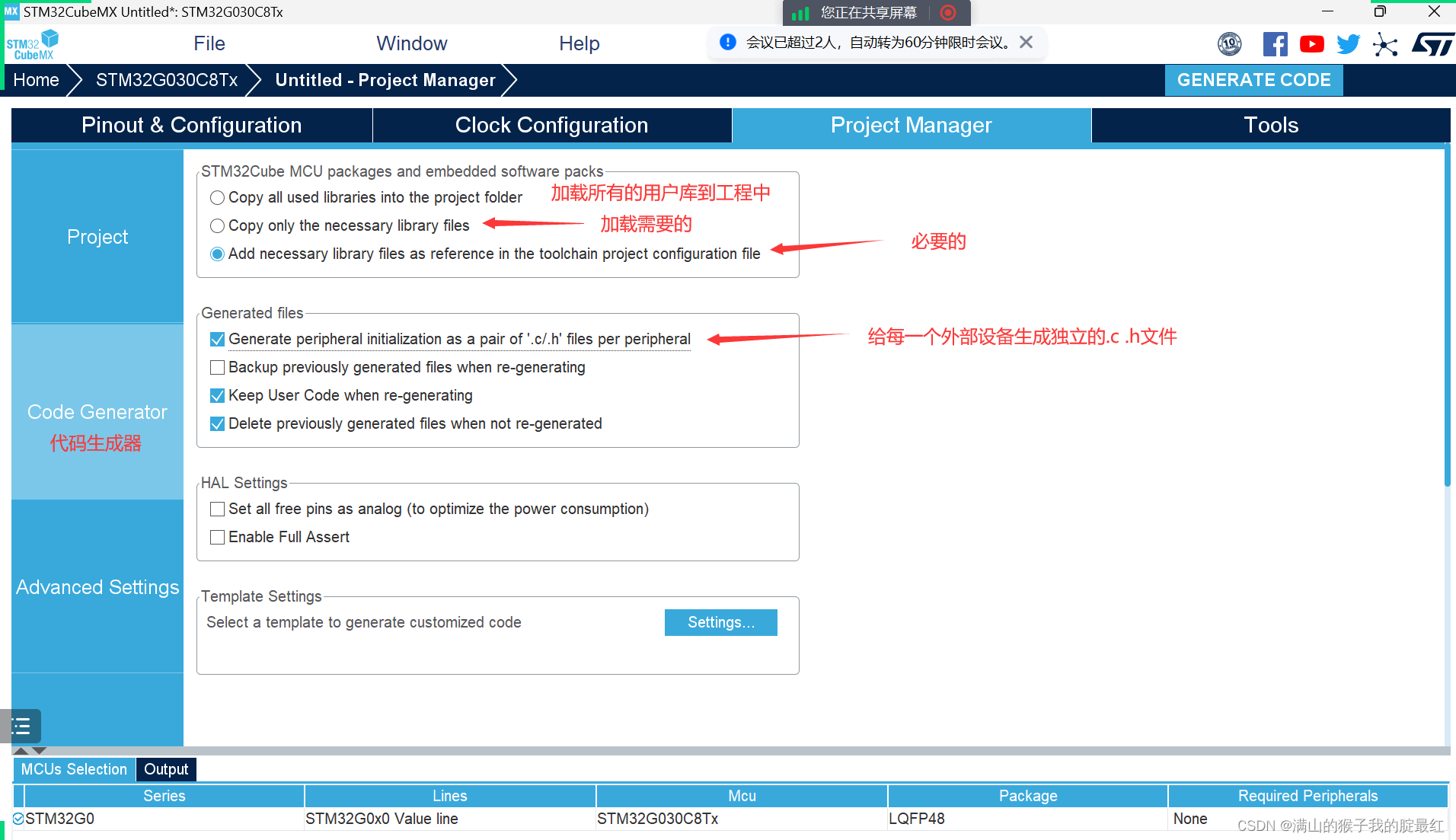Toggle Keep User Code when re-generating
Image resolution: width=1456 pixels, height=840 pixels.
click(x=217, y=396)
